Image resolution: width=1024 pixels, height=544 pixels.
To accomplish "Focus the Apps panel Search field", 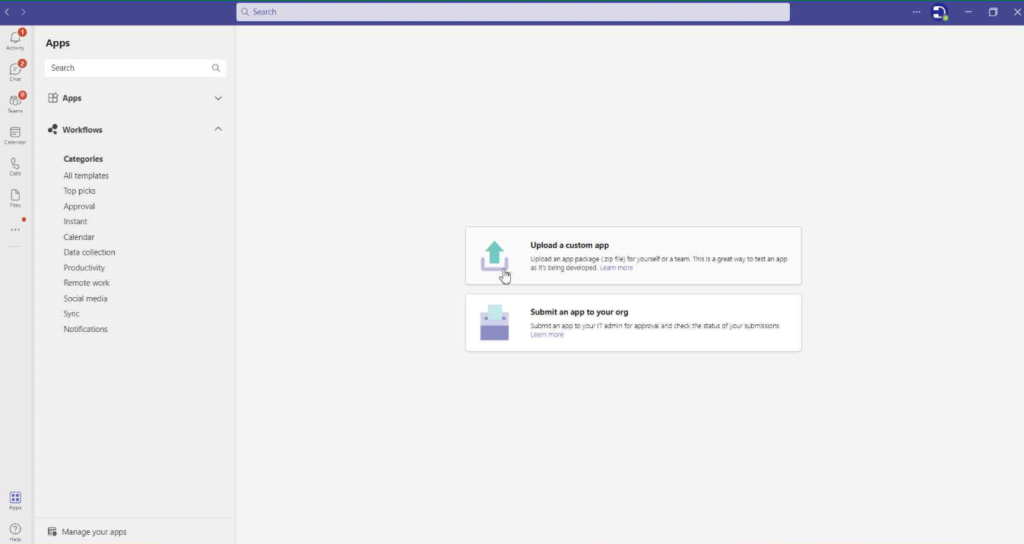I will (135, 68).
